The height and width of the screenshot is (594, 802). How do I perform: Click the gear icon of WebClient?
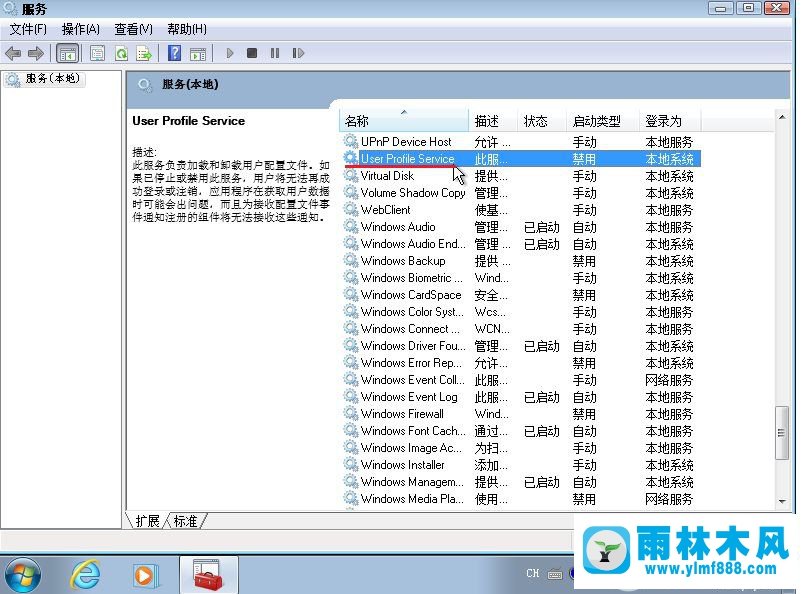[350, 210]
